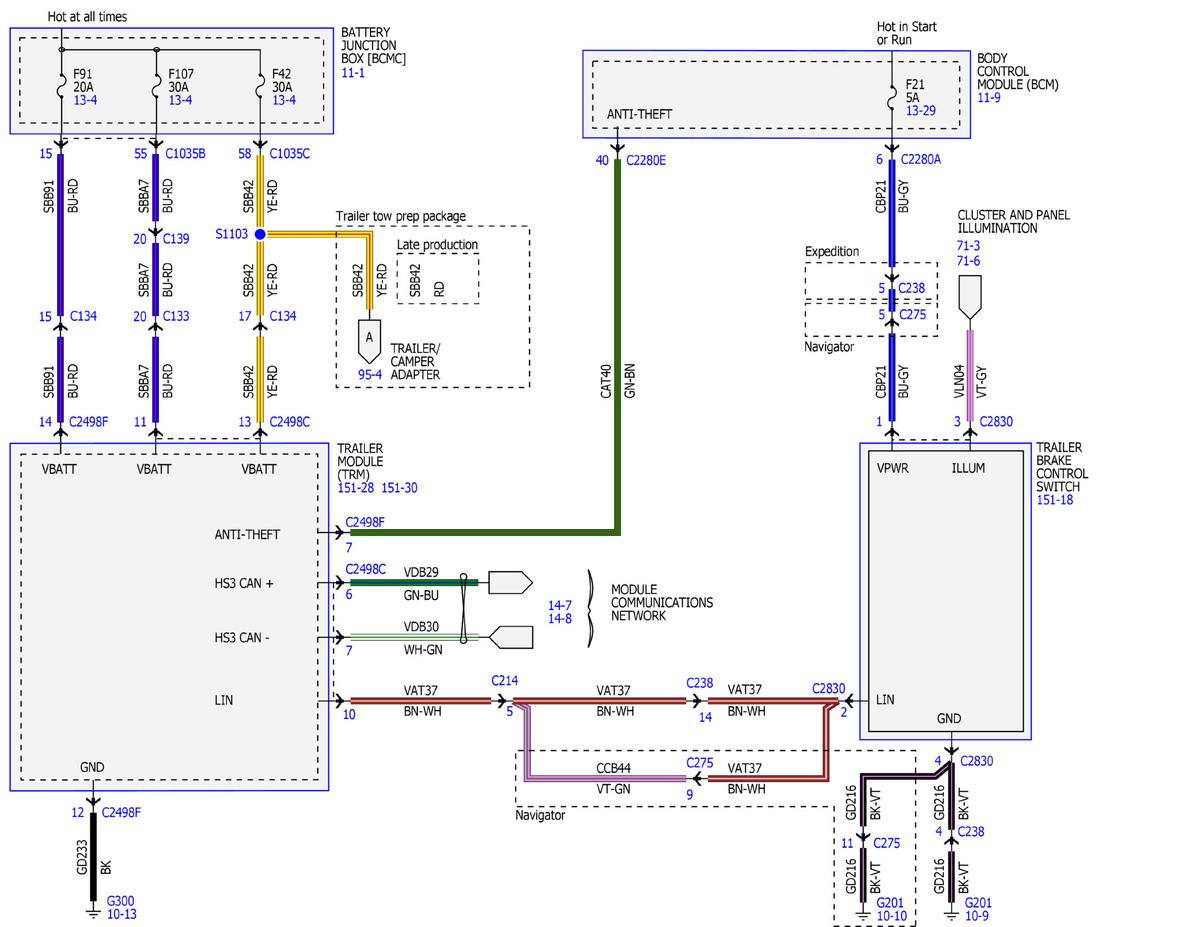Click the C2280E connector label

point(648,160)
